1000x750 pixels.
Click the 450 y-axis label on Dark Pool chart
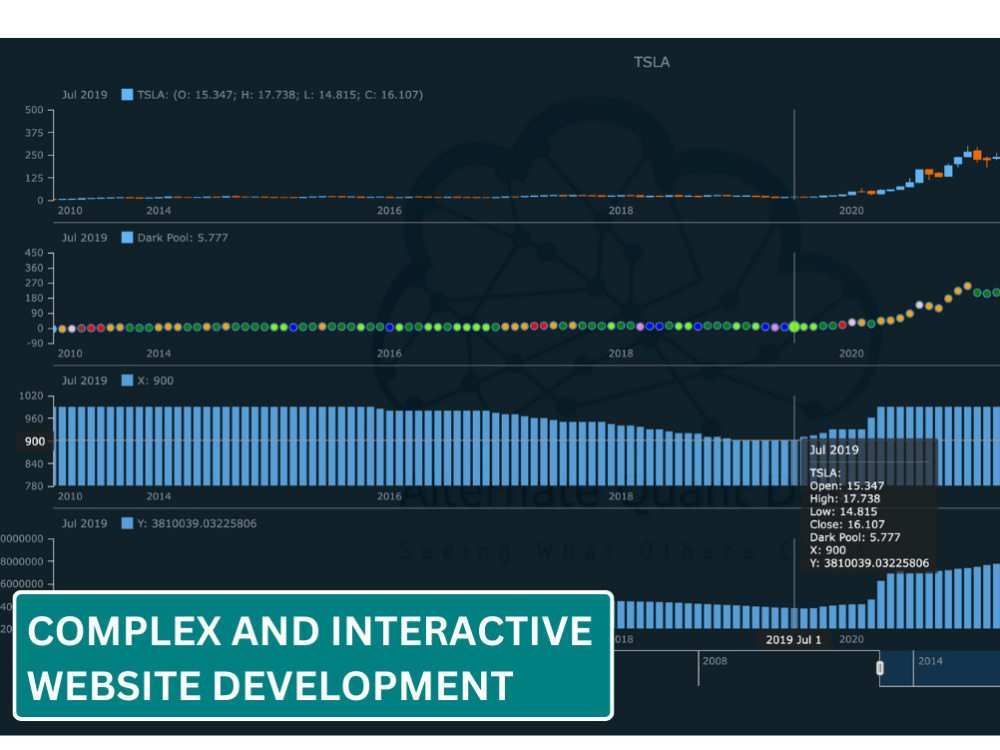(x=34, y=253)
